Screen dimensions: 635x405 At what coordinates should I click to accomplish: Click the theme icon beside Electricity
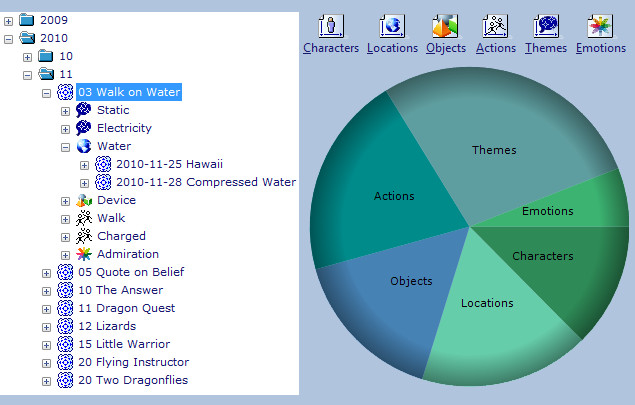84,128
